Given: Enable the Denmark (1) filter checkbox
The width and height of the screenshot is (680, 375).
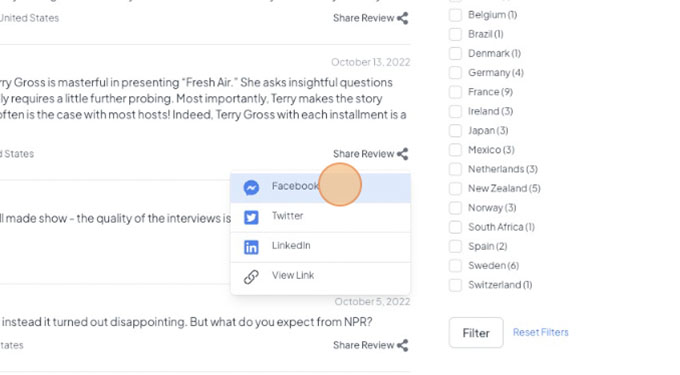Looking at the screenshot, I should tap(455, 53).
